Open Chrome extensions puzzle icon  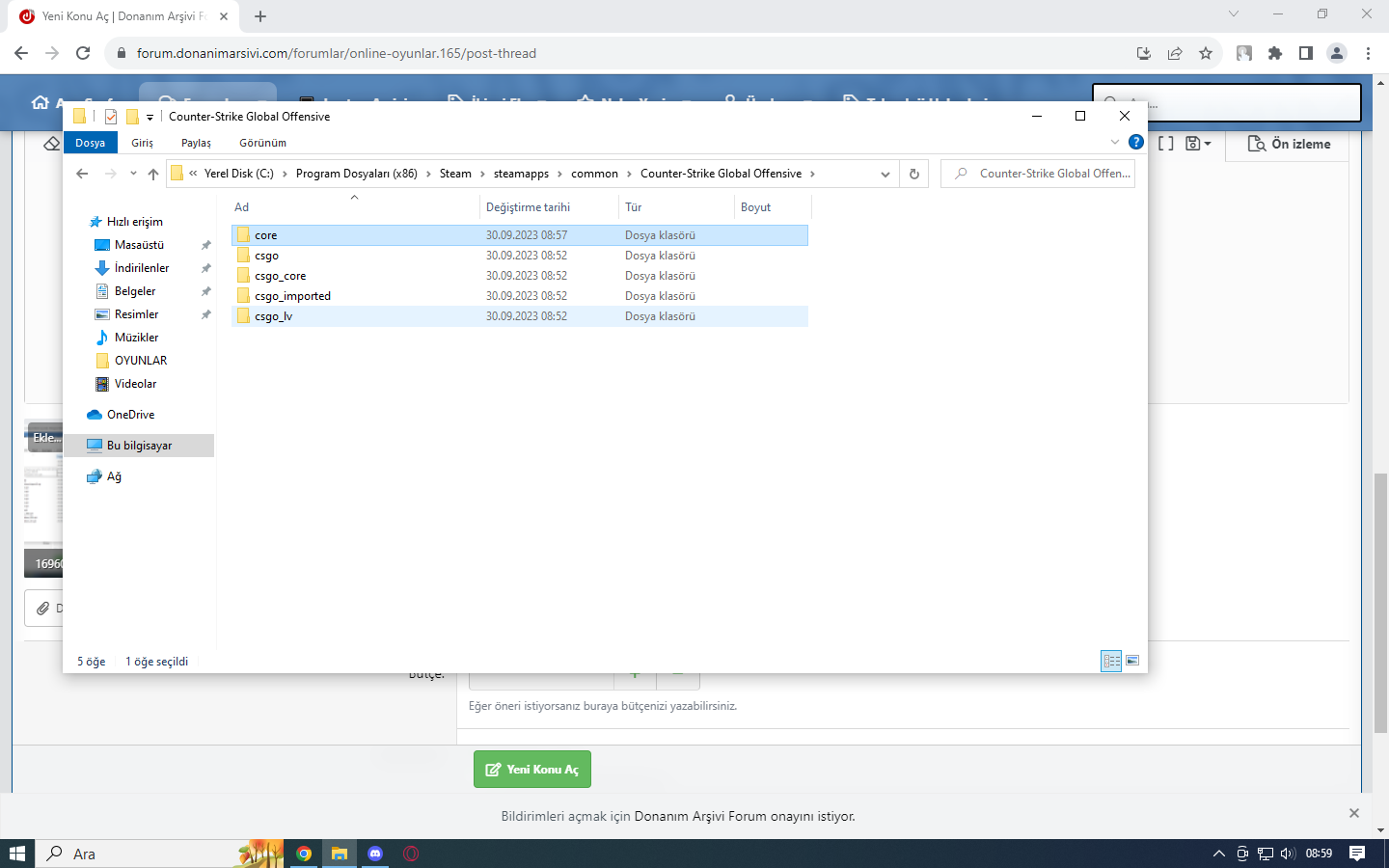pyautogui.click(x=1275, y=53)
